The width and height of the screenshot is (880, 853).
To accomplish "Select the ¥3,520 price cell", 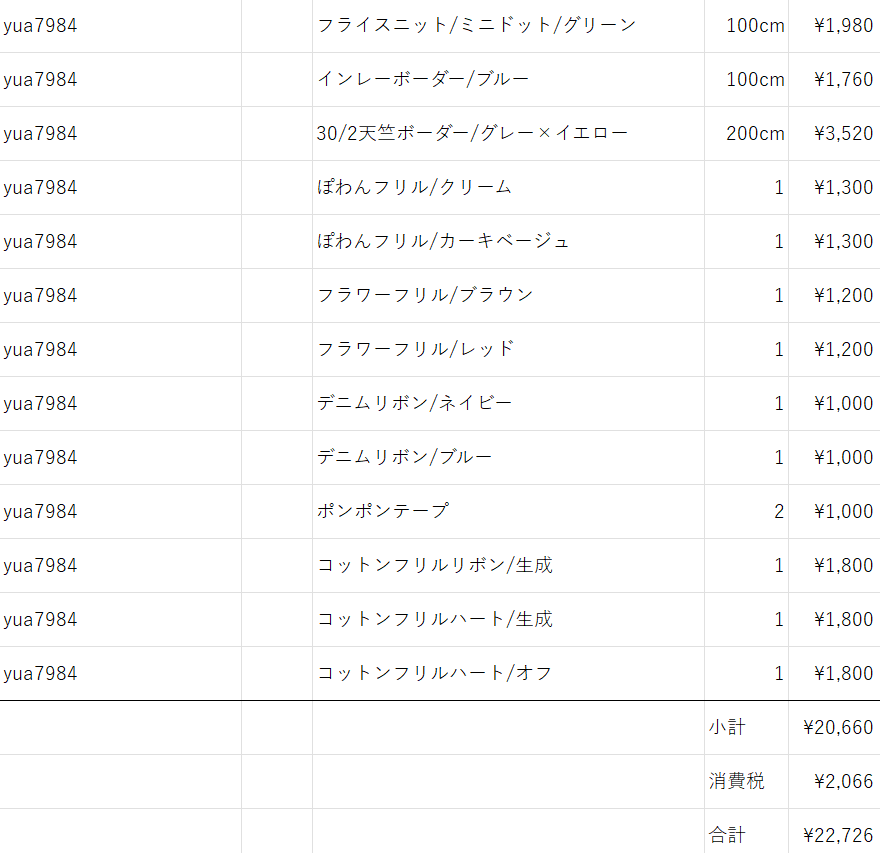I will [835, 134].
